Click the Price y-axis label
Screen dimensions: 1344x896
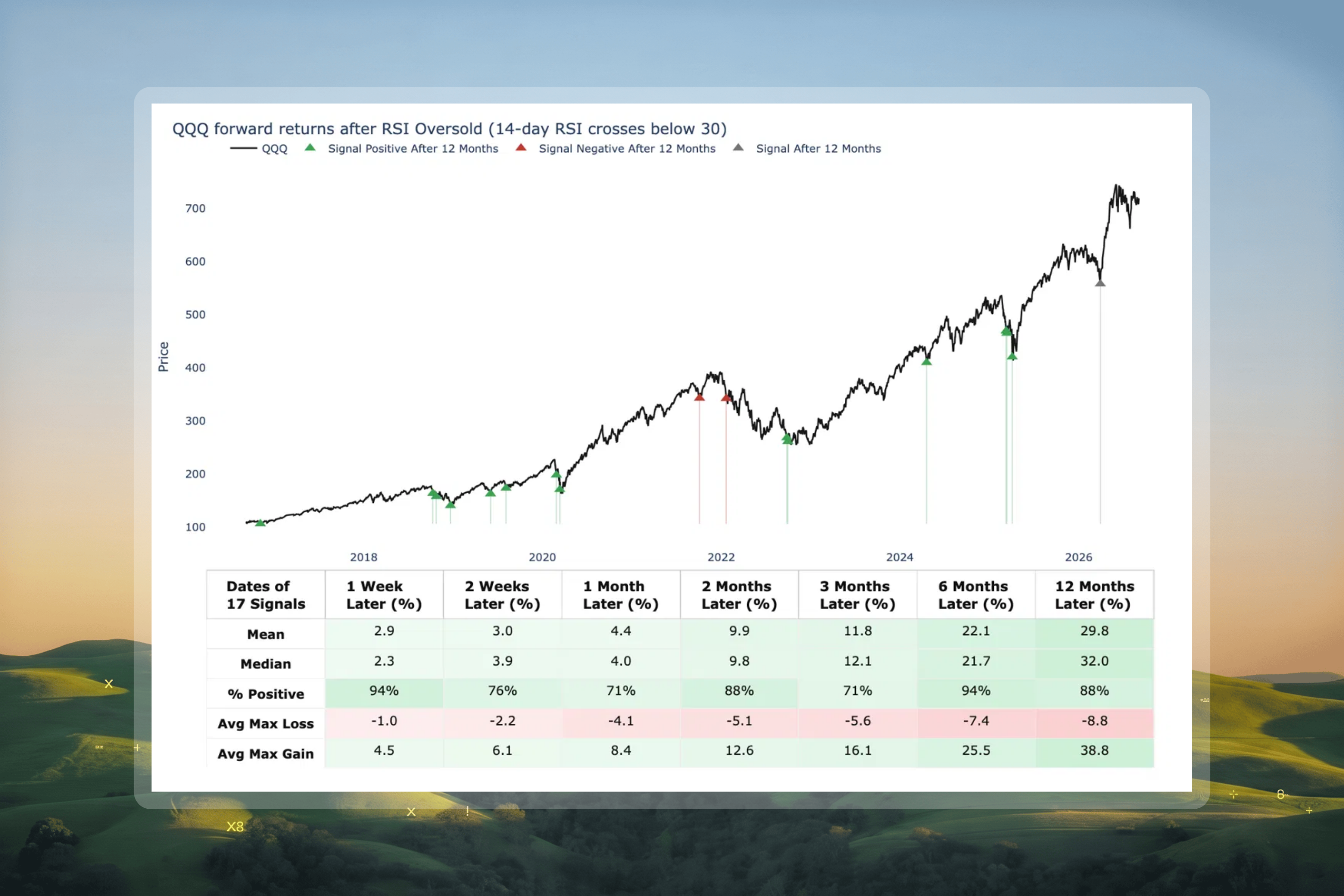pyautogui.click(x=164, y=356)
